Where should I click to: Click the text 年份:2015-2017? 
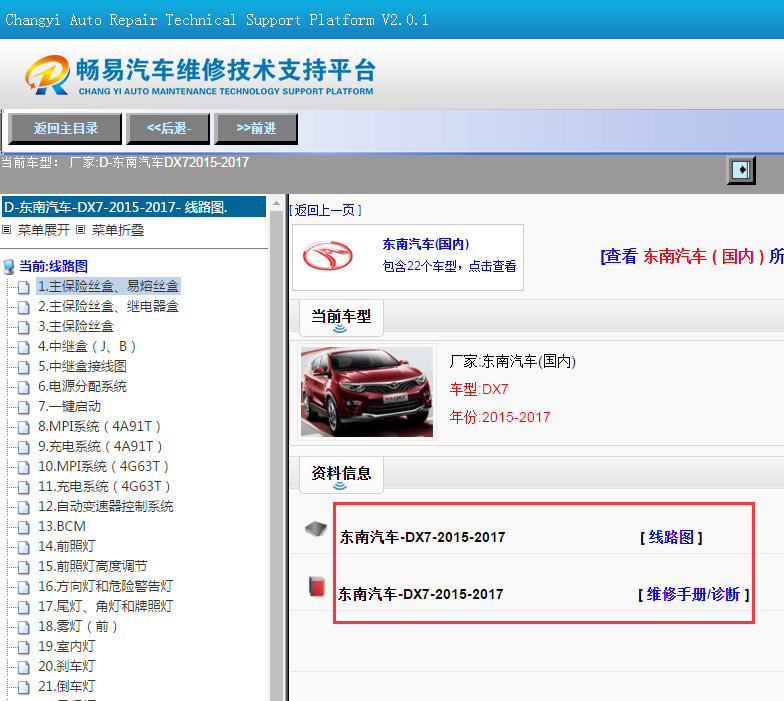pyautogui.click(x=500, y=417)
